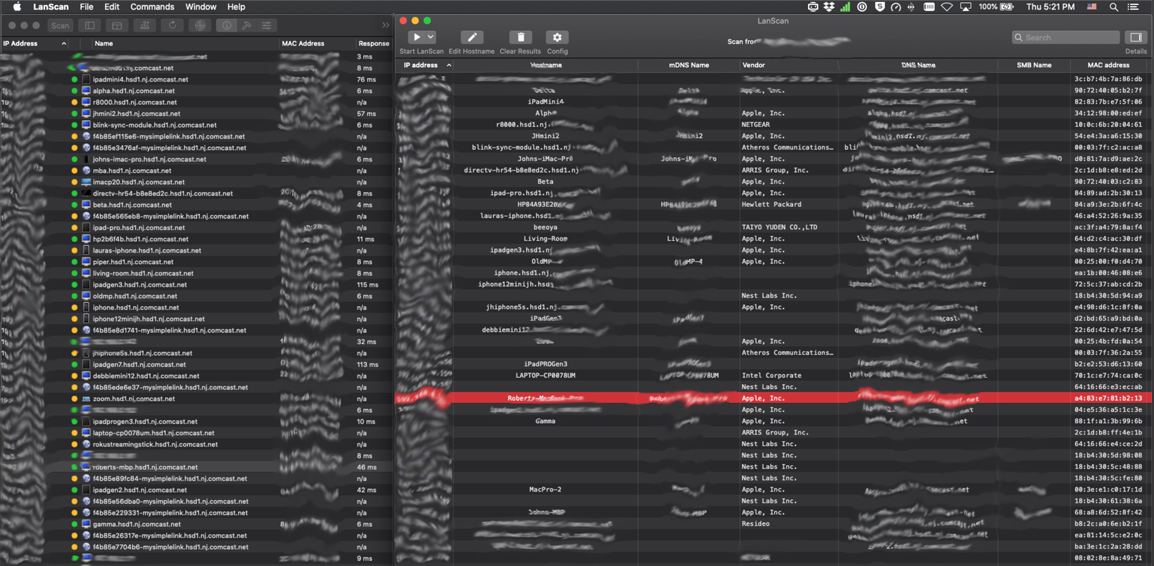Open the Start LanScan dropdown arrow

click(431, 37)
